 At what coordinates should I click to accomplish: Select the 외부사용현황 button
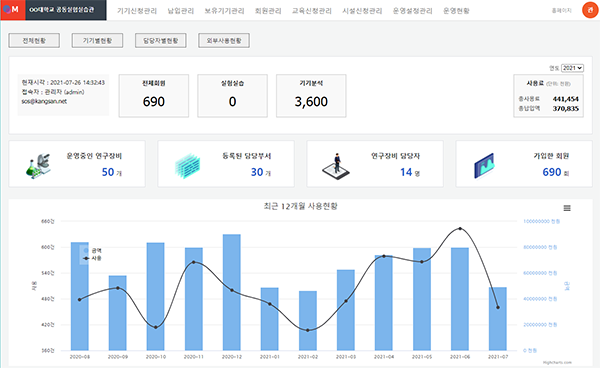[x=224, y=41]
